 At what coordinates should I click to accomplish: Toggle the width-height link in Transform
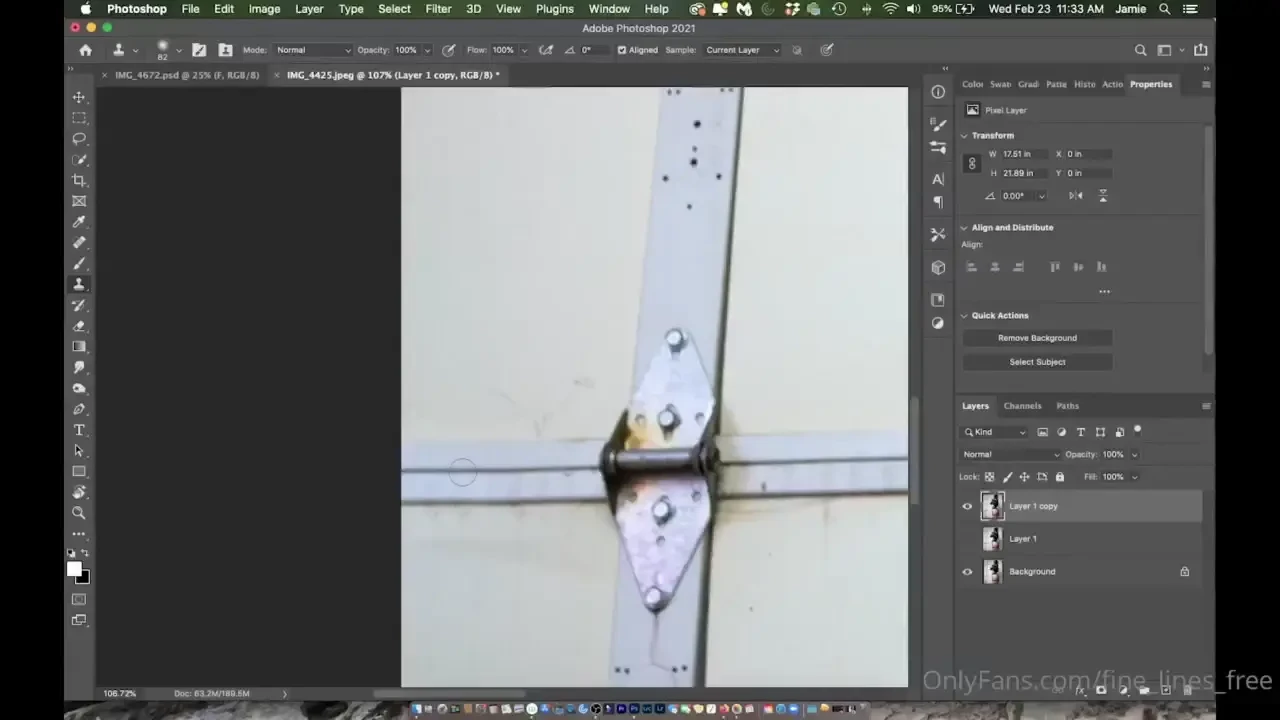click(971, 163)
